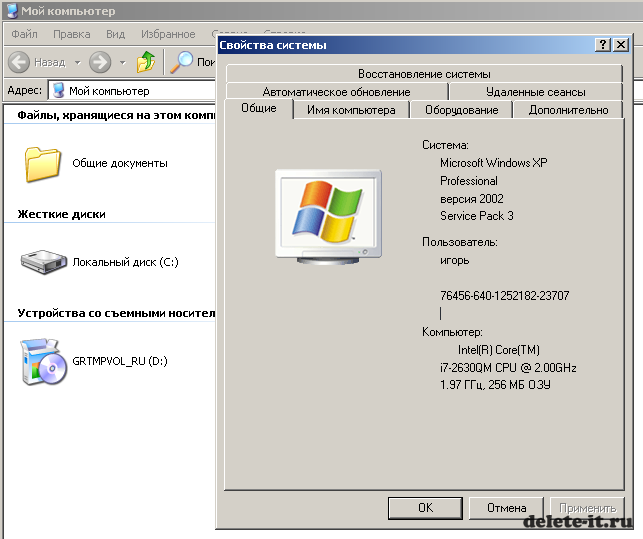The height and width of the screenshot is (539, 643).
Task: Click the Общие документы label
Action: point(120,163)
